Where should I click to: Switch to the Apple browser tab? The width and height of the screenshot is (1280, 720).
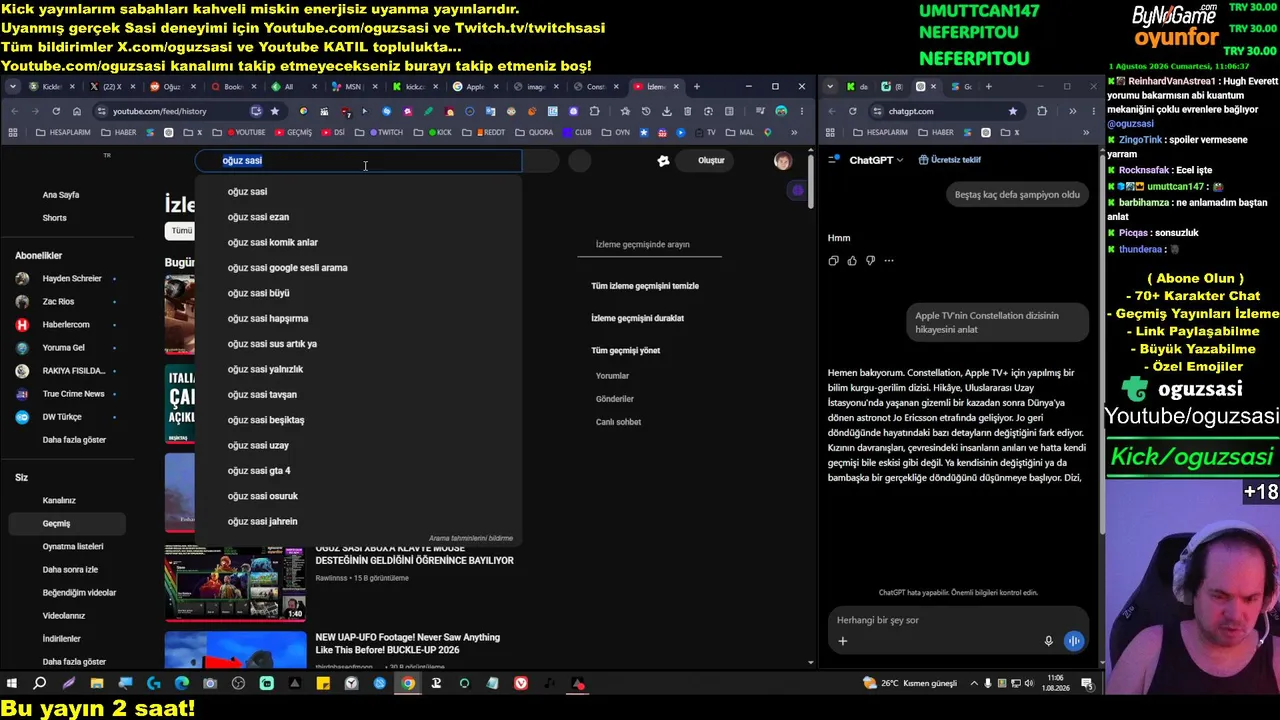coord(472,87)
